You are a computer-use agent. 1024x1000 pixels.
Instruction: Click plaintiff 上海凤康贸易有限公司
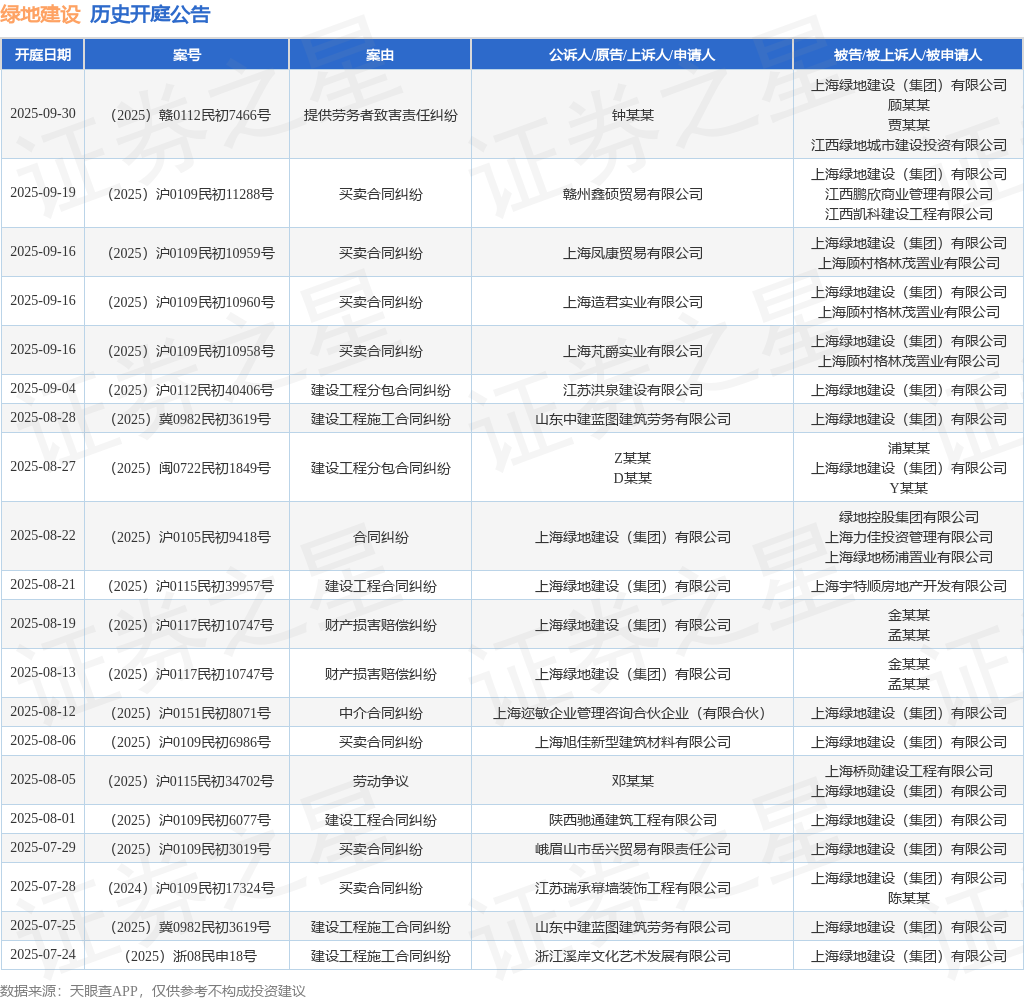(632, 253)
